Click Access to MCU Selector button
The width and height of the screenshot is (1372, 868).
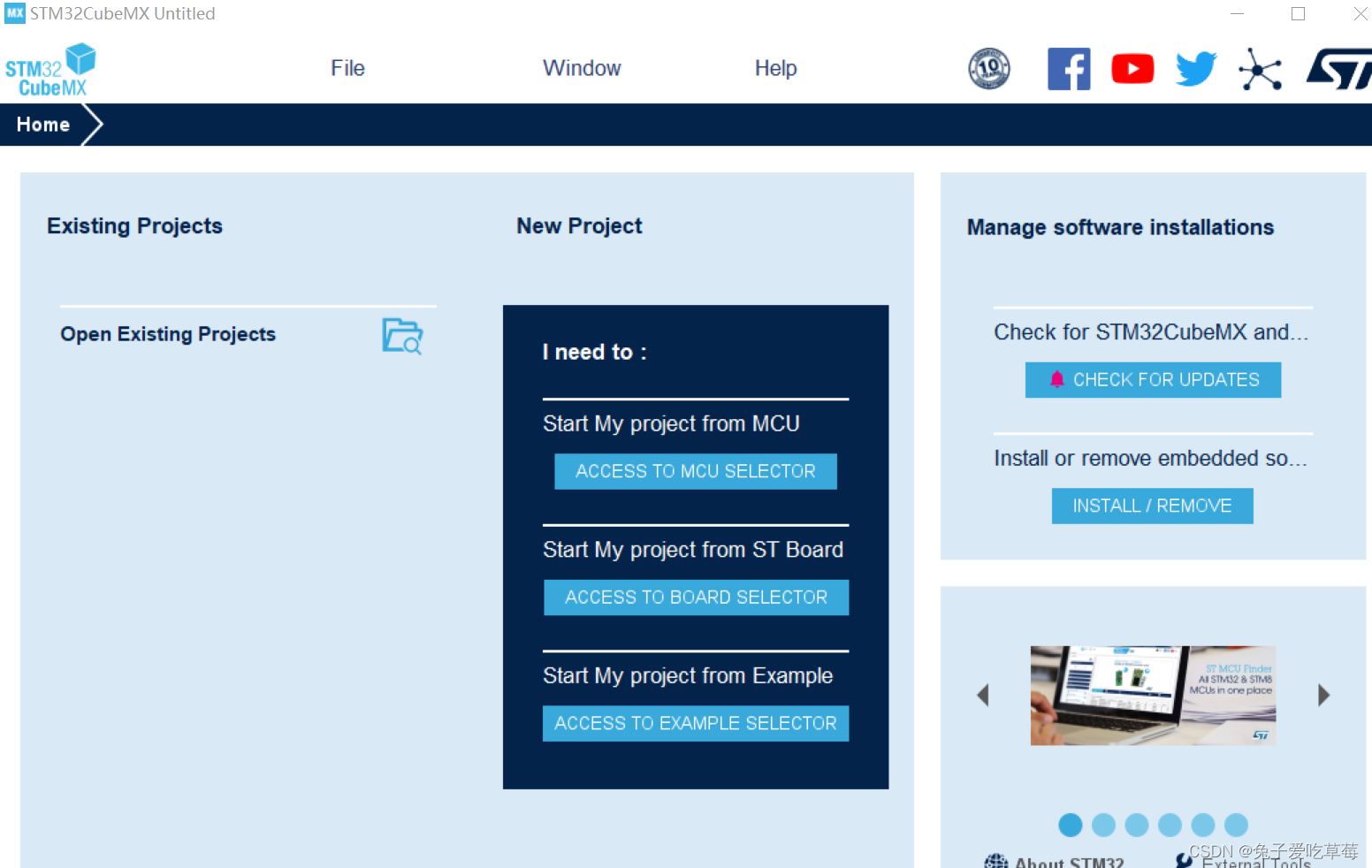point(696,471)
